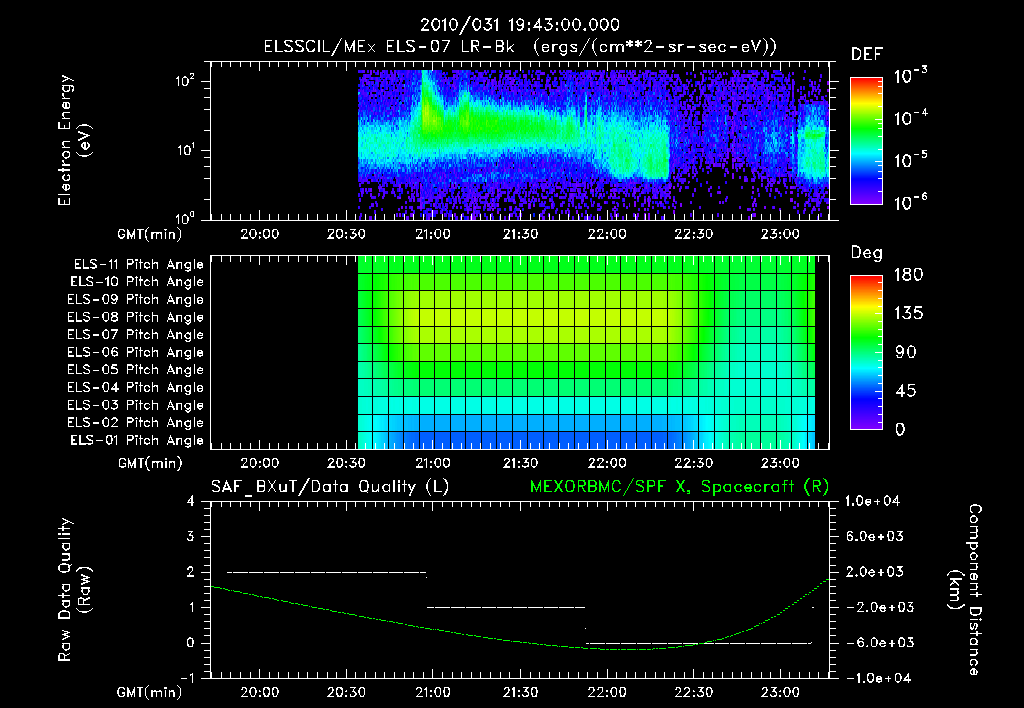Click the 10^2 label on the energy axis
This screenshot has height=708, width=1024.
(185, 81)
